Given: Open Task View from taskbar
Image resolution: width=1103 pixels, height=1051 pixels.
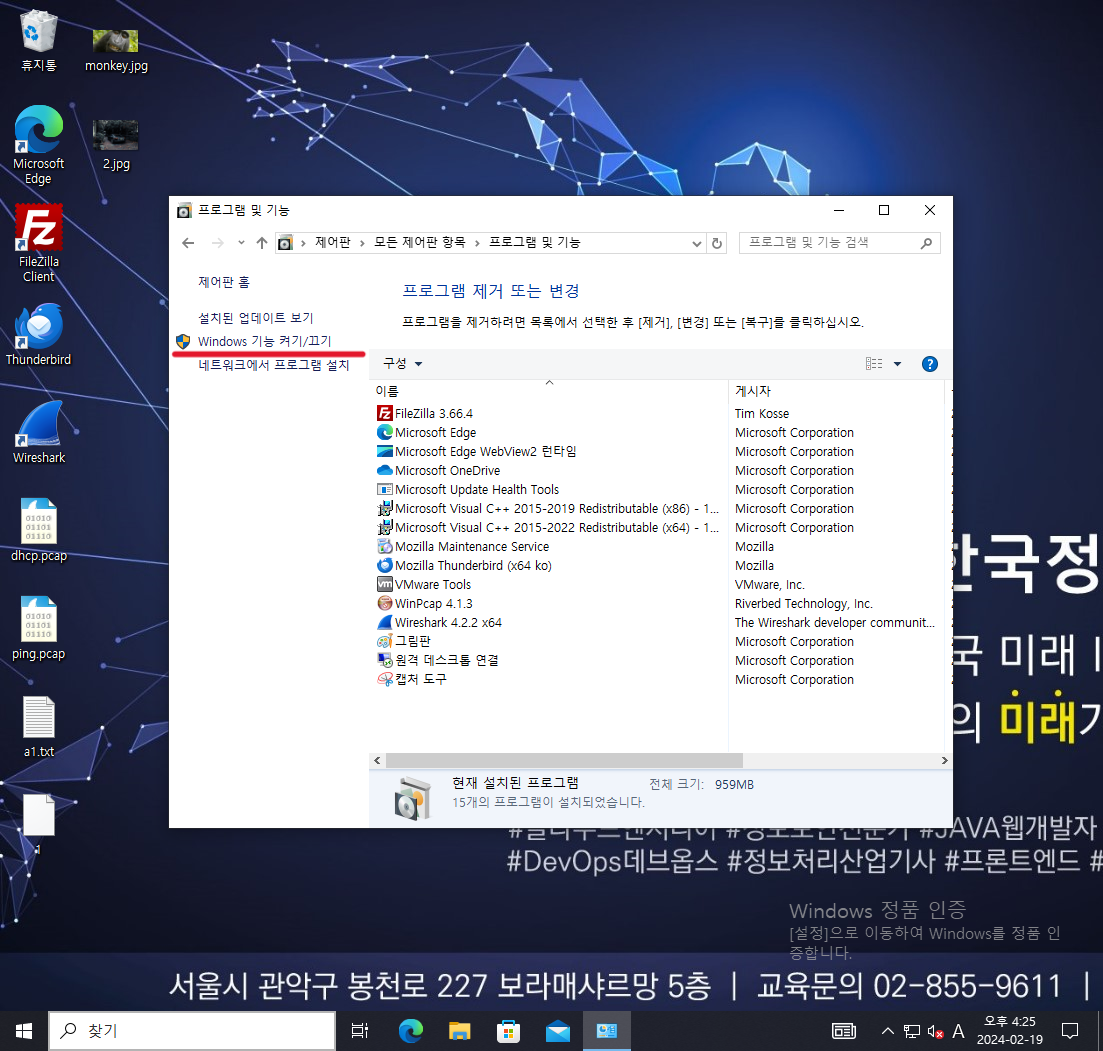Looking at the screenshot, I should pos(359,1031).
